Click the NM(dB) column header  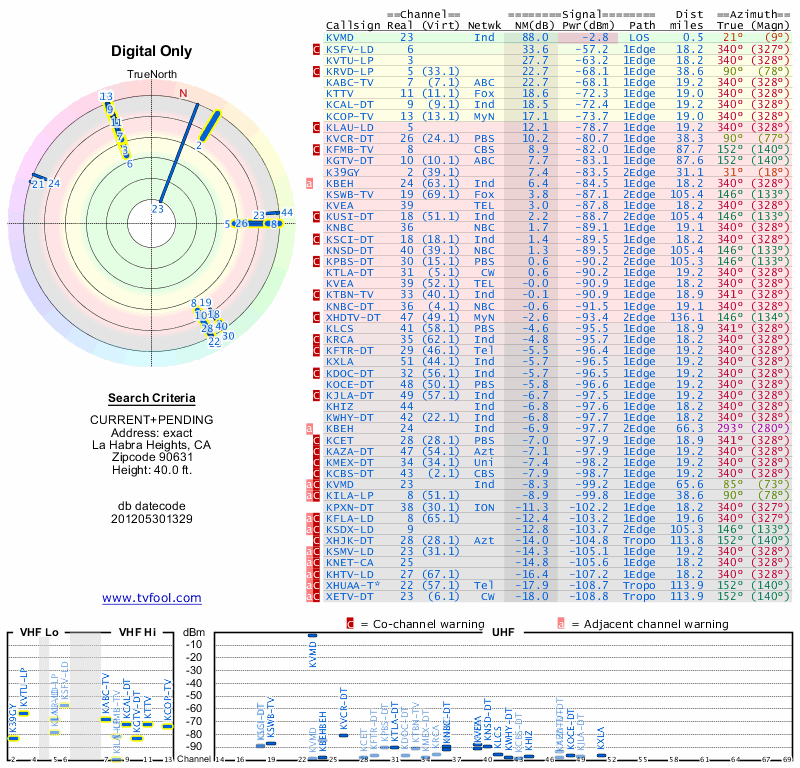534,25
